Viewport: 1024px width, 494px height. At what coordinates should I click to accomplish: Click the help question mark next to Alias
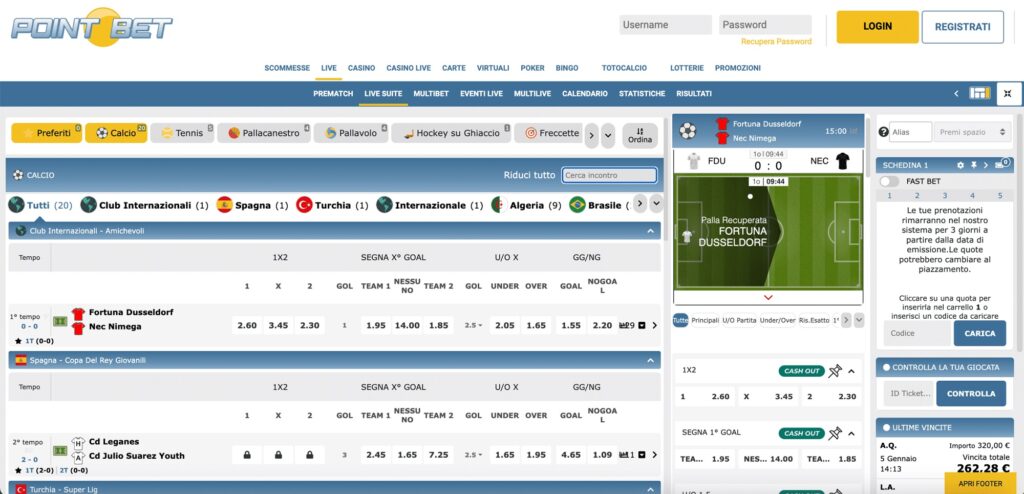tap(883, 132)
